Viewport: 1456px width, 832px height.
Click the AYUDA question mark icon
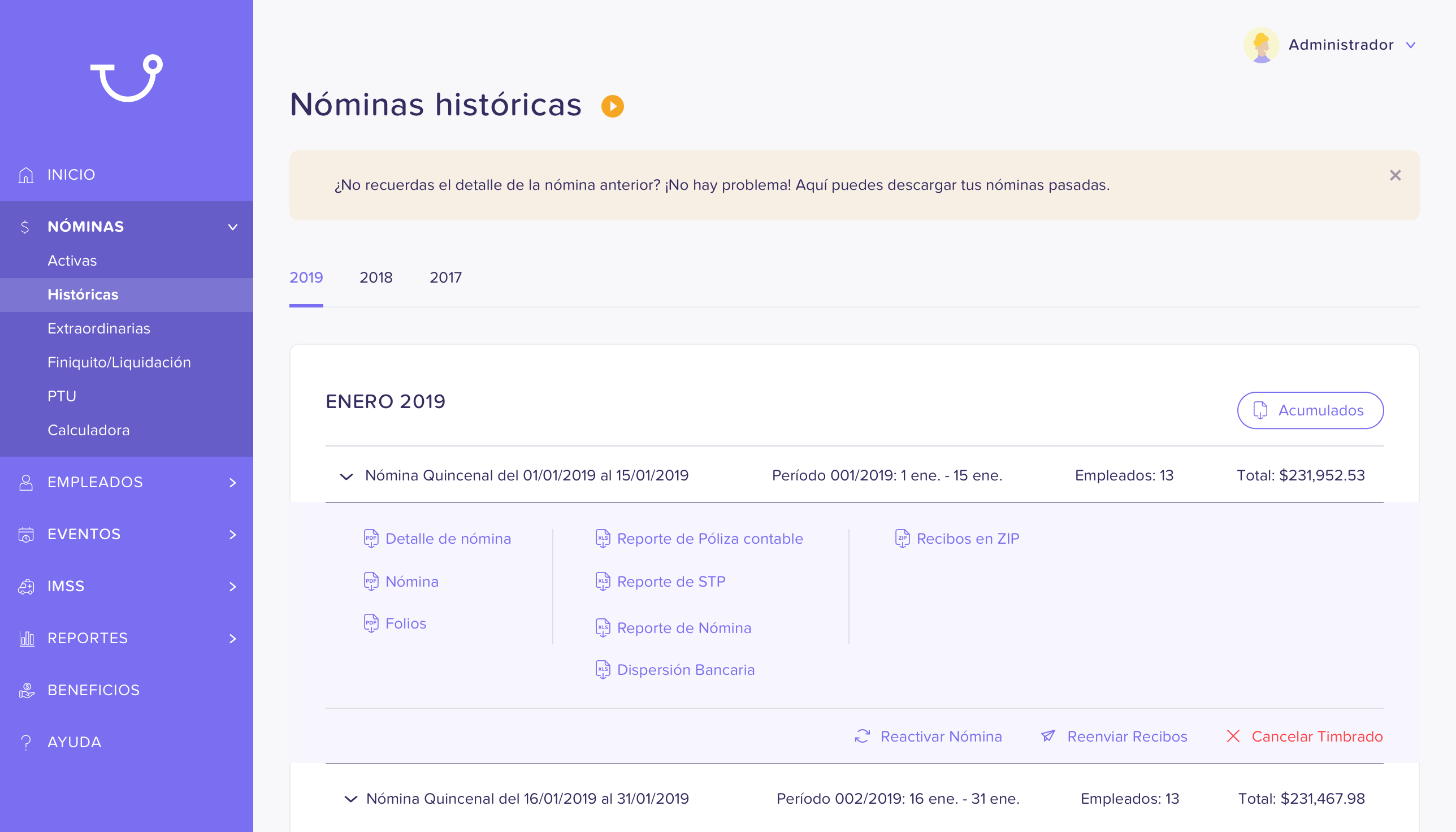tap(25, 742)
